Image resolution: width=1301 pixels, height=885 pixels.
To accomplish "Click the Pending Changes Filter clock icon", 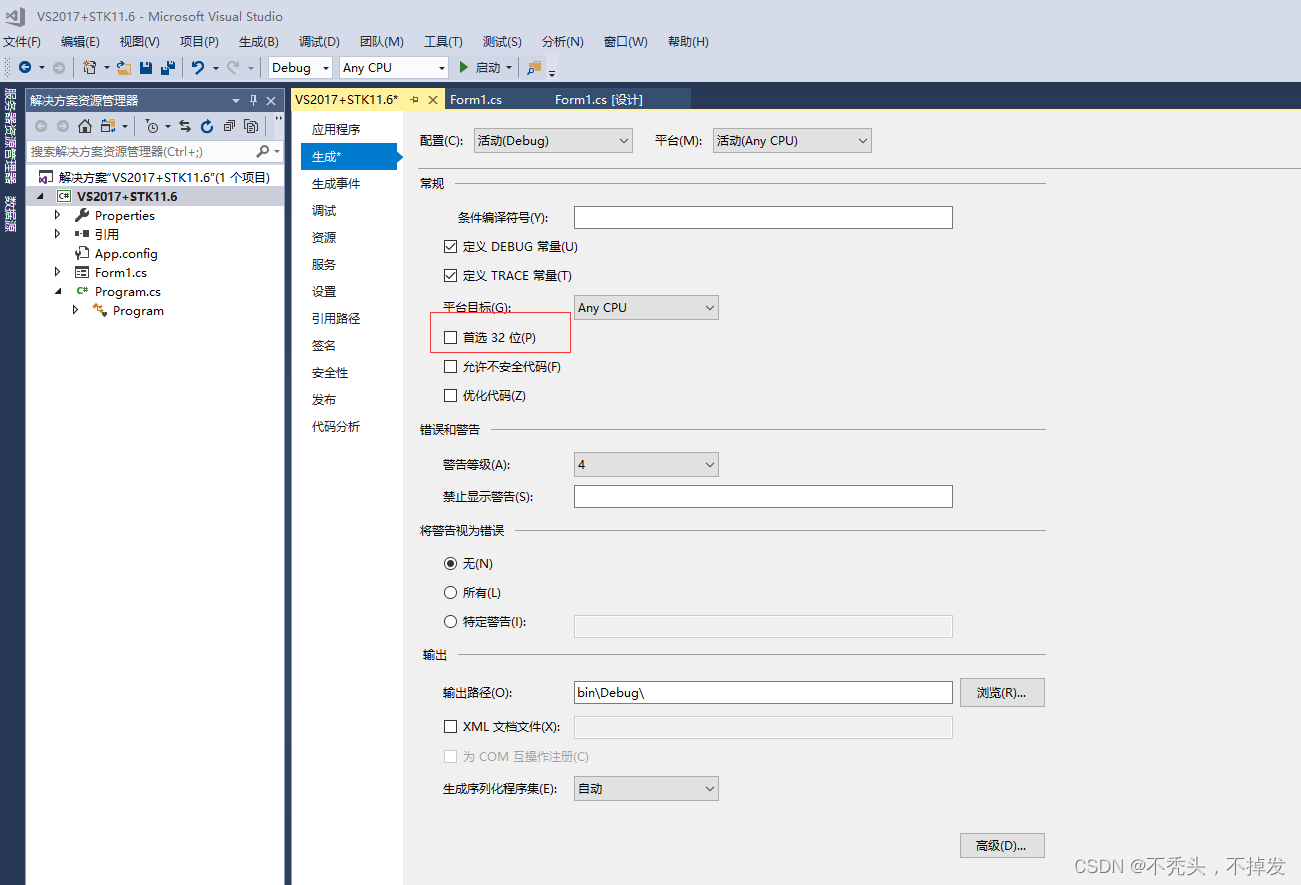I will tap(151, 126).
